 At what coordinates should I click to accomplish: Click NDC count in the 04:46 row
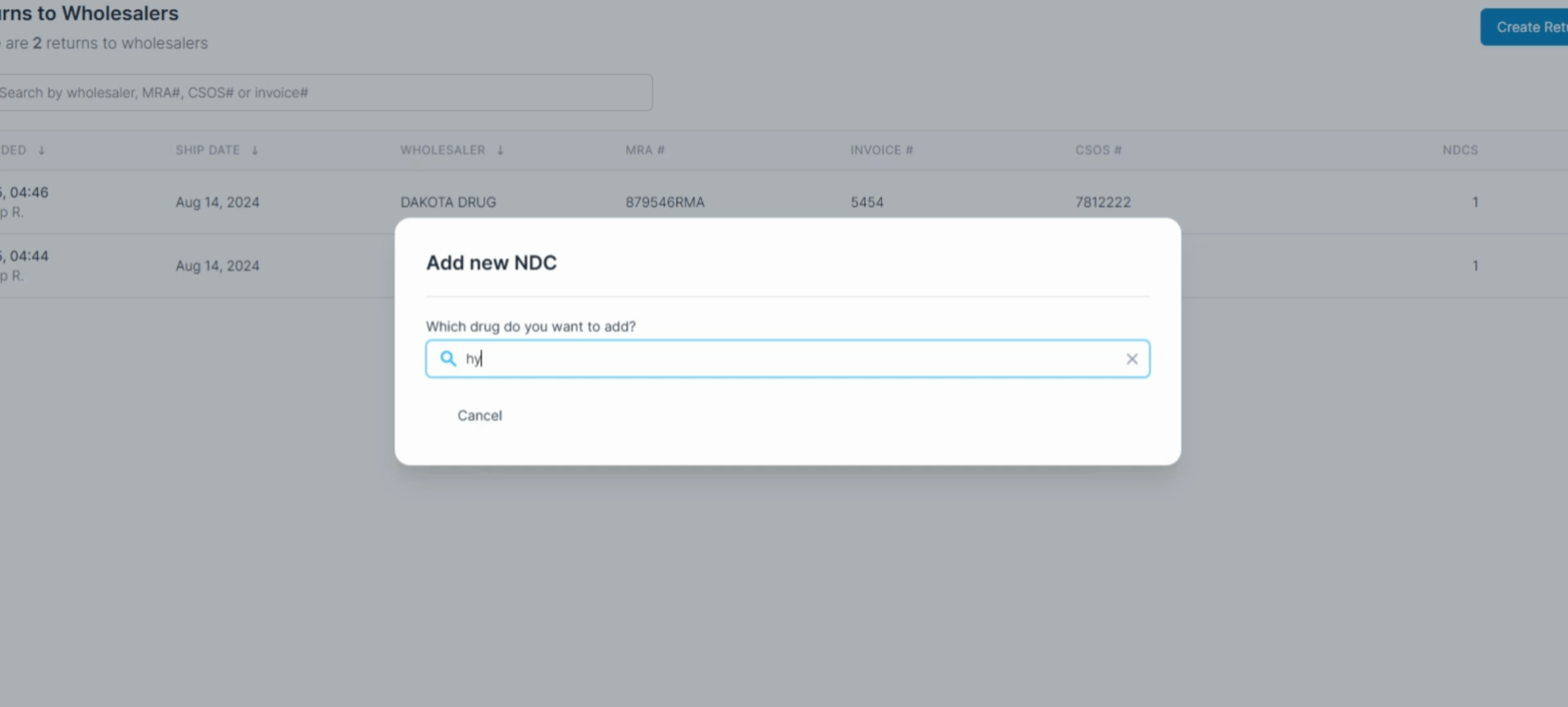point(1475,202)
